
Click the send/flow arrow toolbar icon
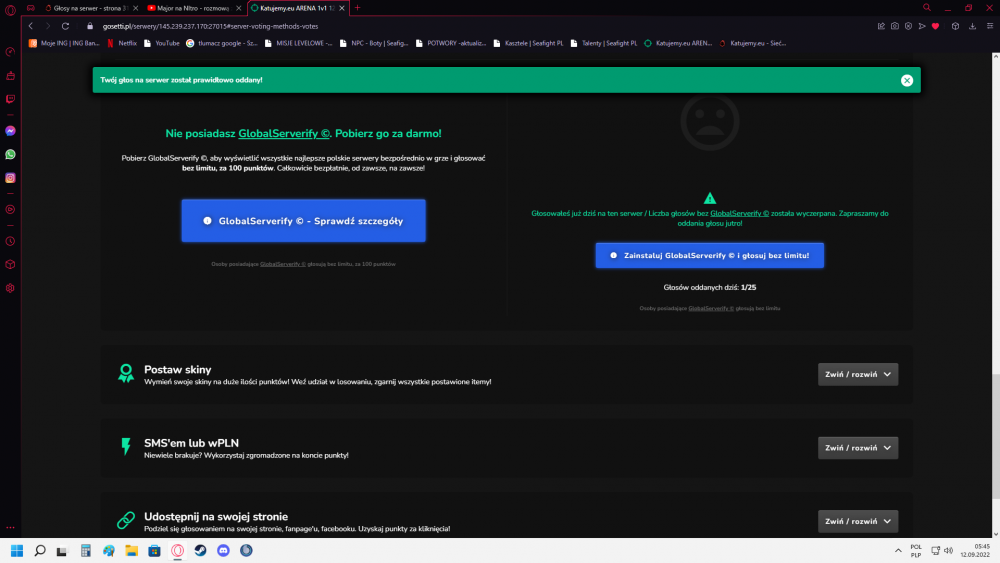pyautogui.click(x=922, y=26)
